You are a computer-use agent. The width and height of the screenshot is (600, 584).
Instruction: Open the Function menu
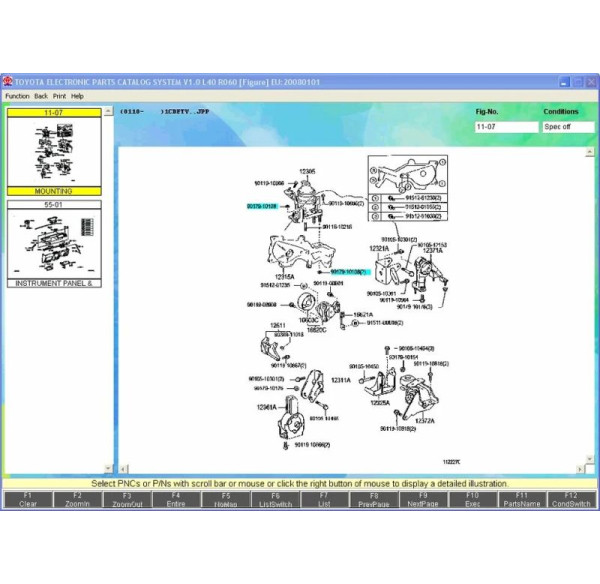point(17,96)
